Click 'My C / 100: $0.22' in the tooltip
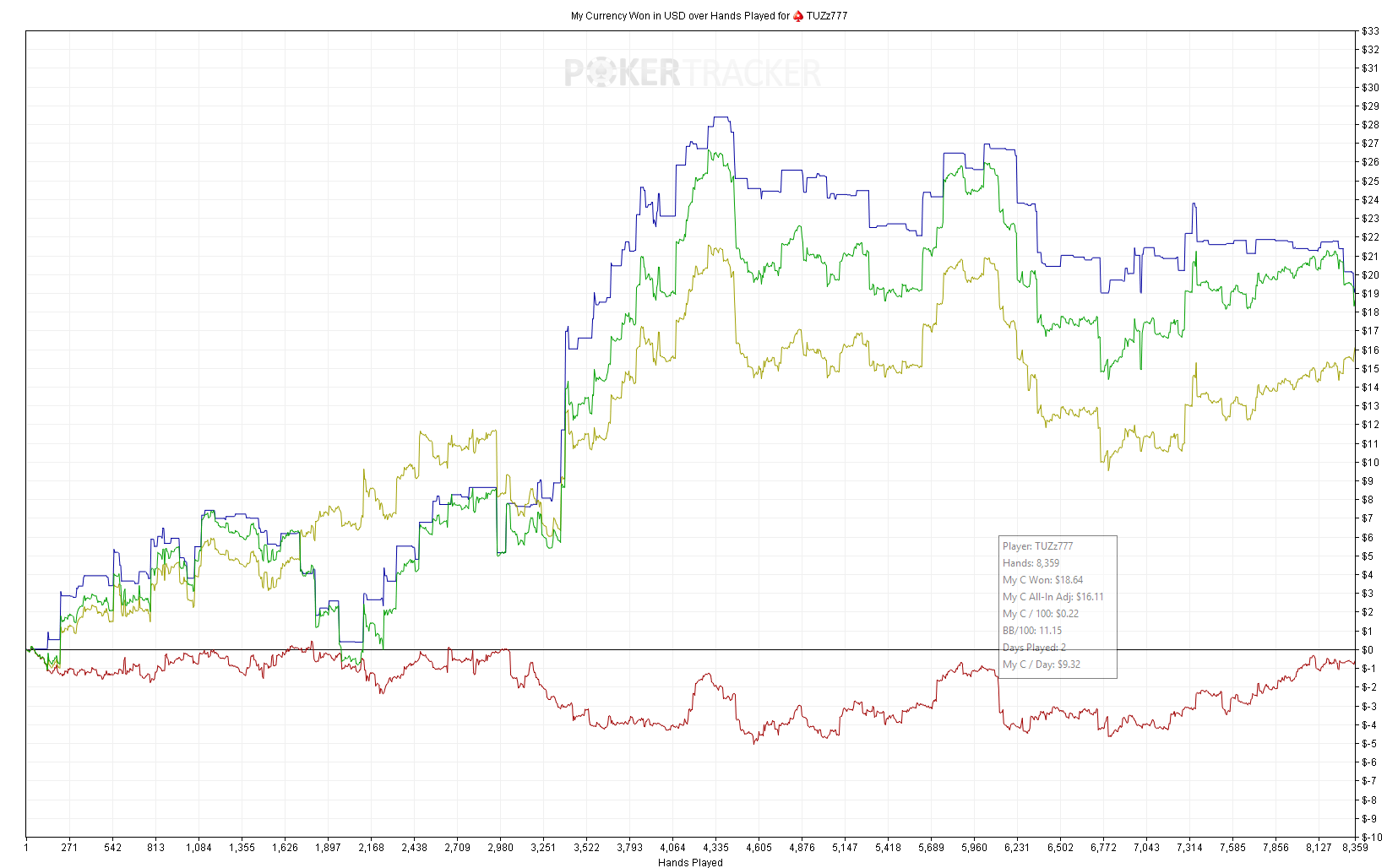 click(1040, 614)
